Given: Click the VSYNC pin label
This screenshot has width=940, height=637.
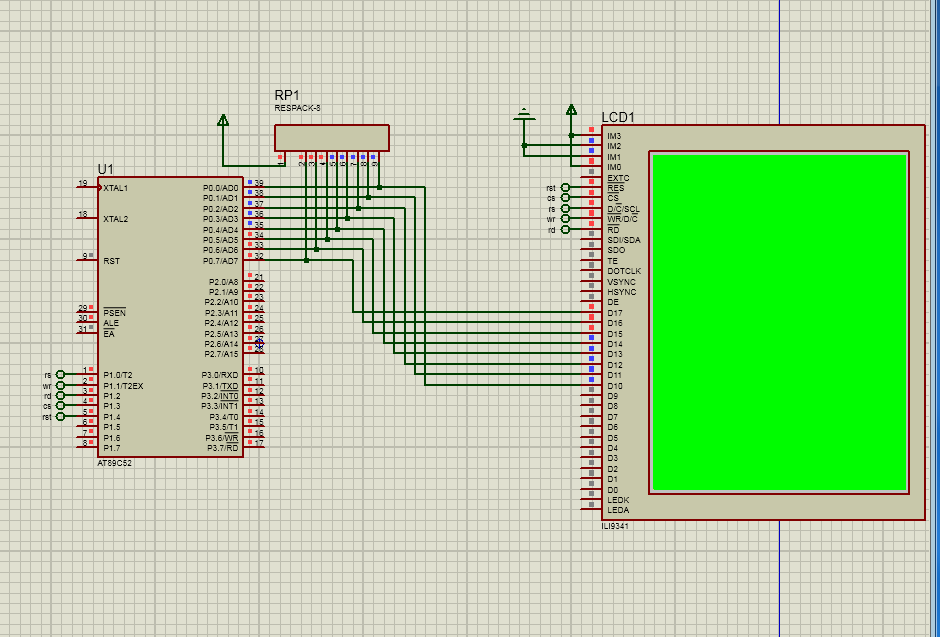Looking at the screenshot, I should (x=622, y=282).
